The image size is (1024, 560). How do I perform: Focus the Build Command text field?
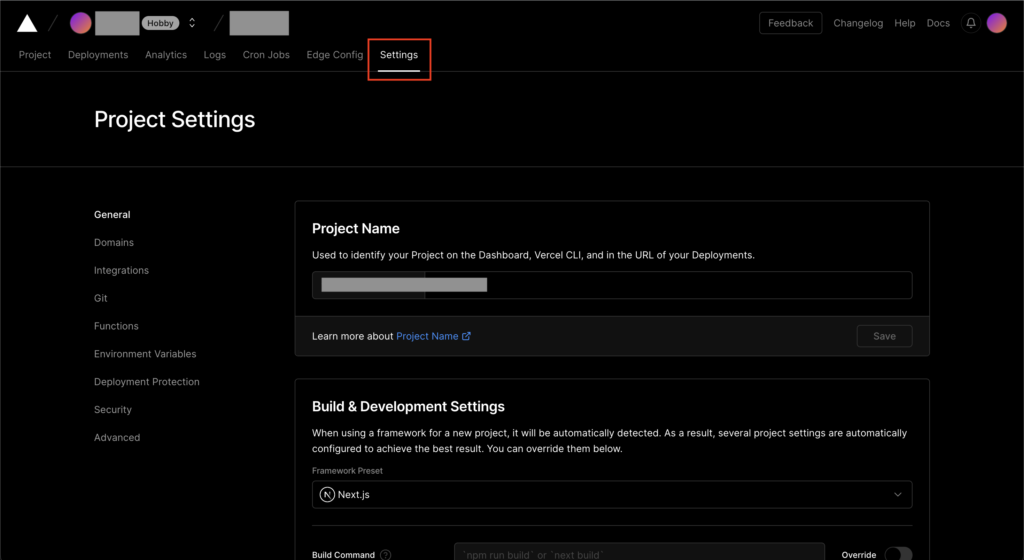(638, 554)
